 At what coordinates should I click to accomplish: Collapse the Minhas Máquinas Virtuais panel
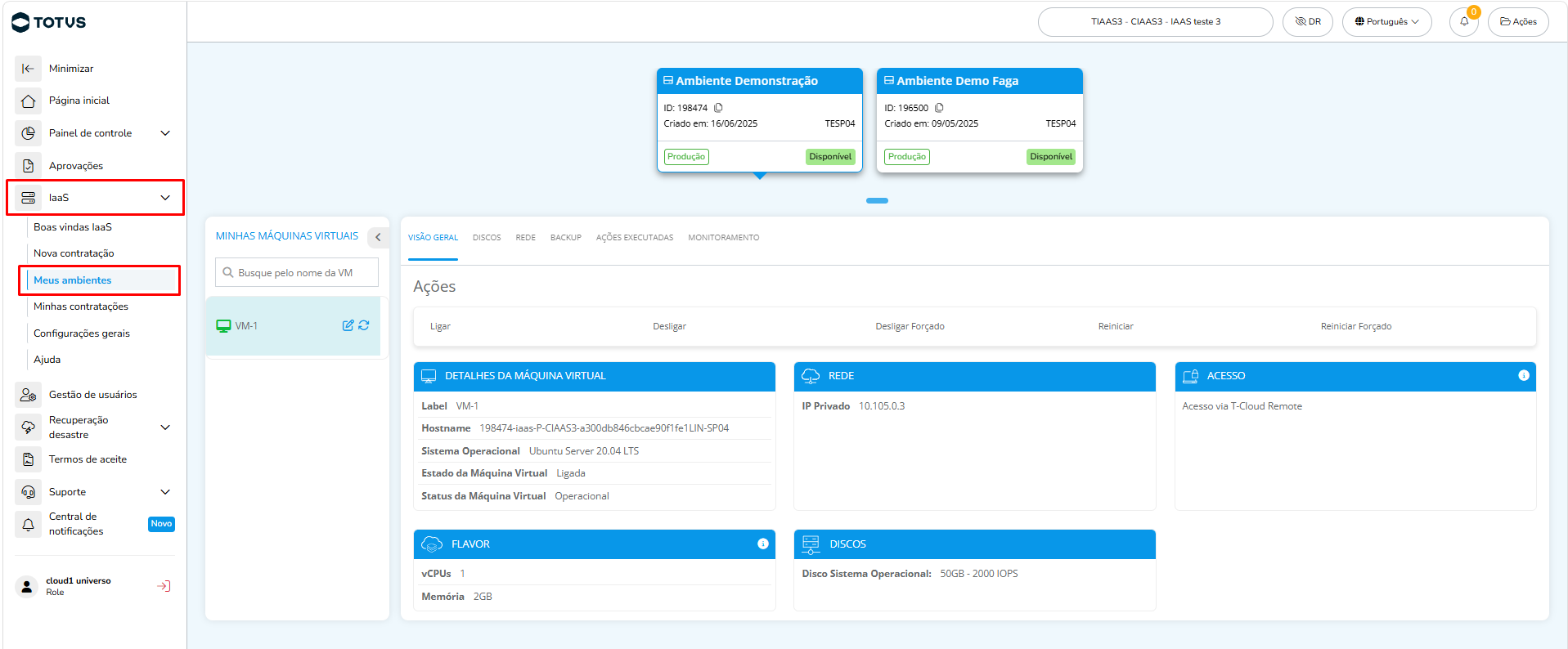(378, 237)
